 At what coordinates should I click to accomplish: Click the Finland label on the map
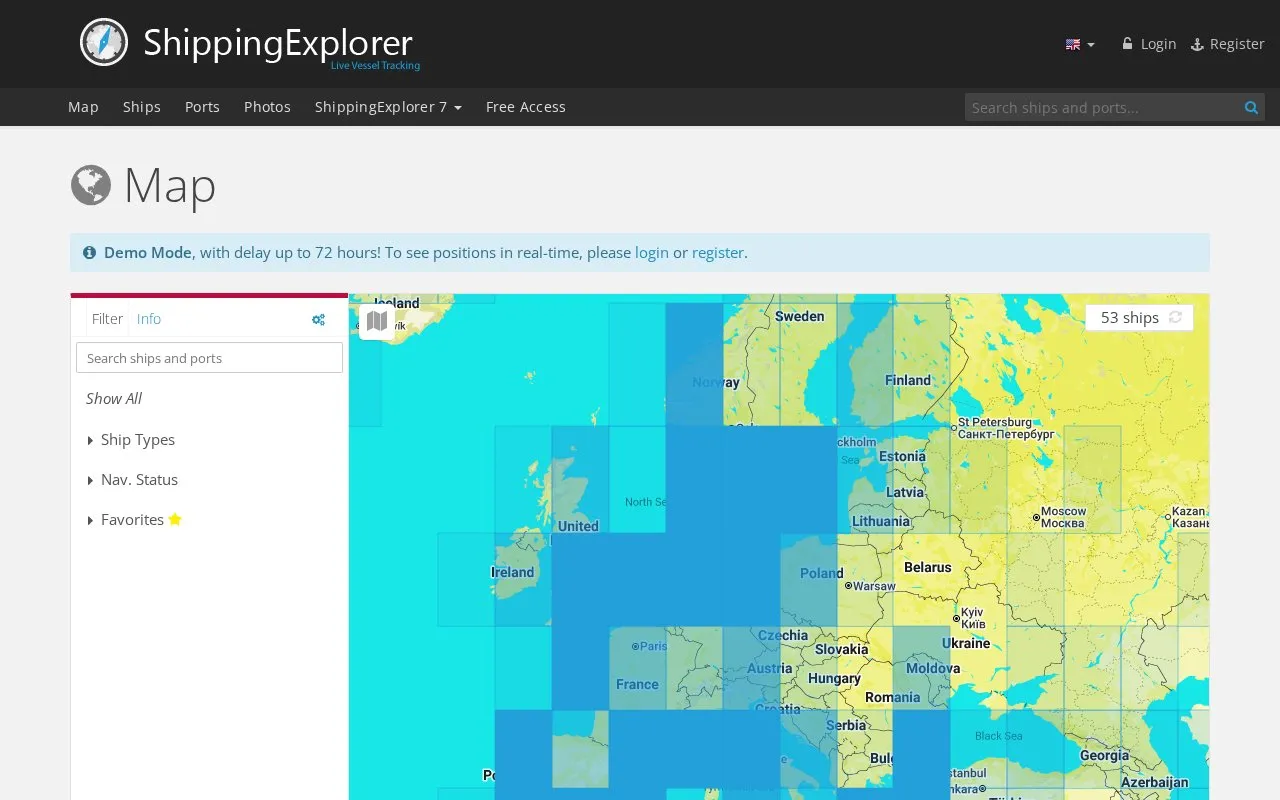coord(908,380)
